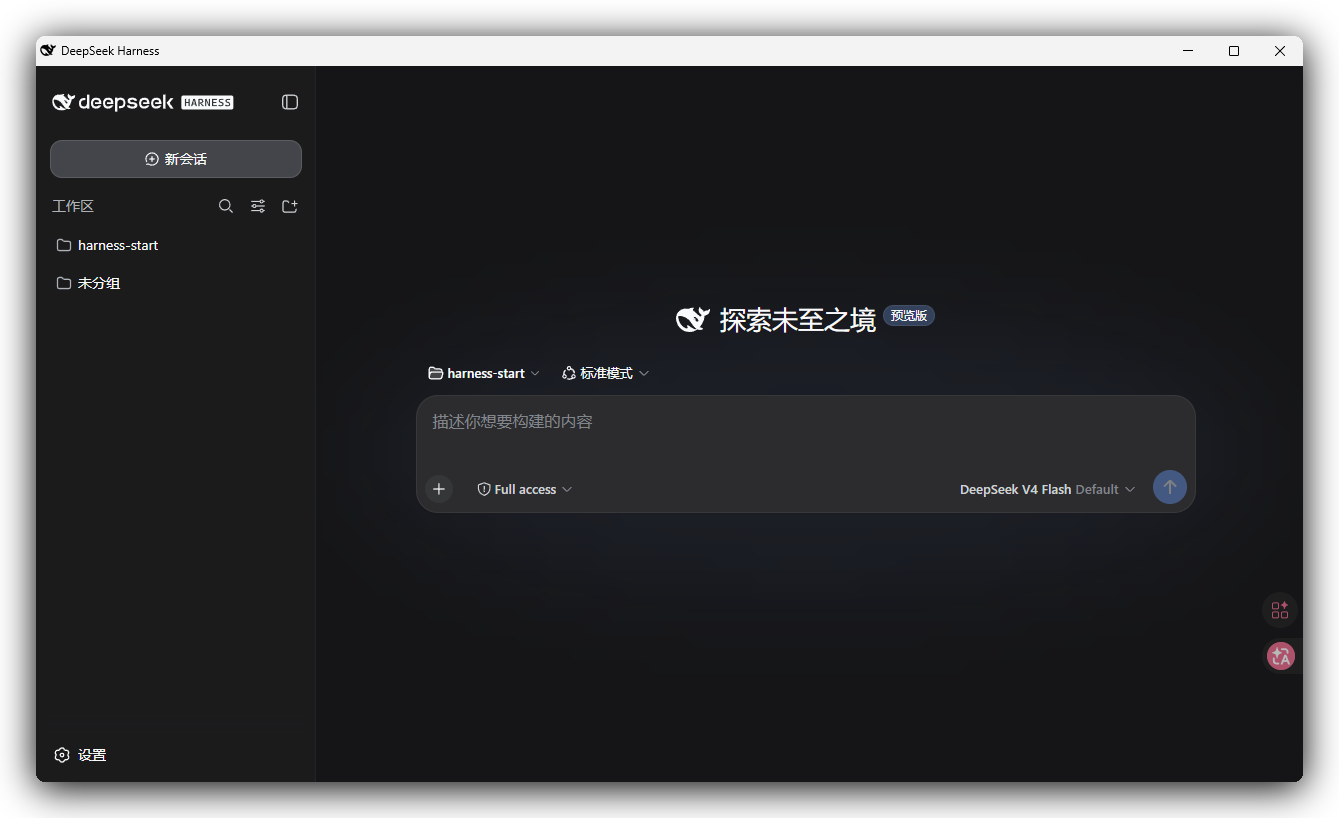Minimize the DeepSeek Harness window

click(1188, 51)
